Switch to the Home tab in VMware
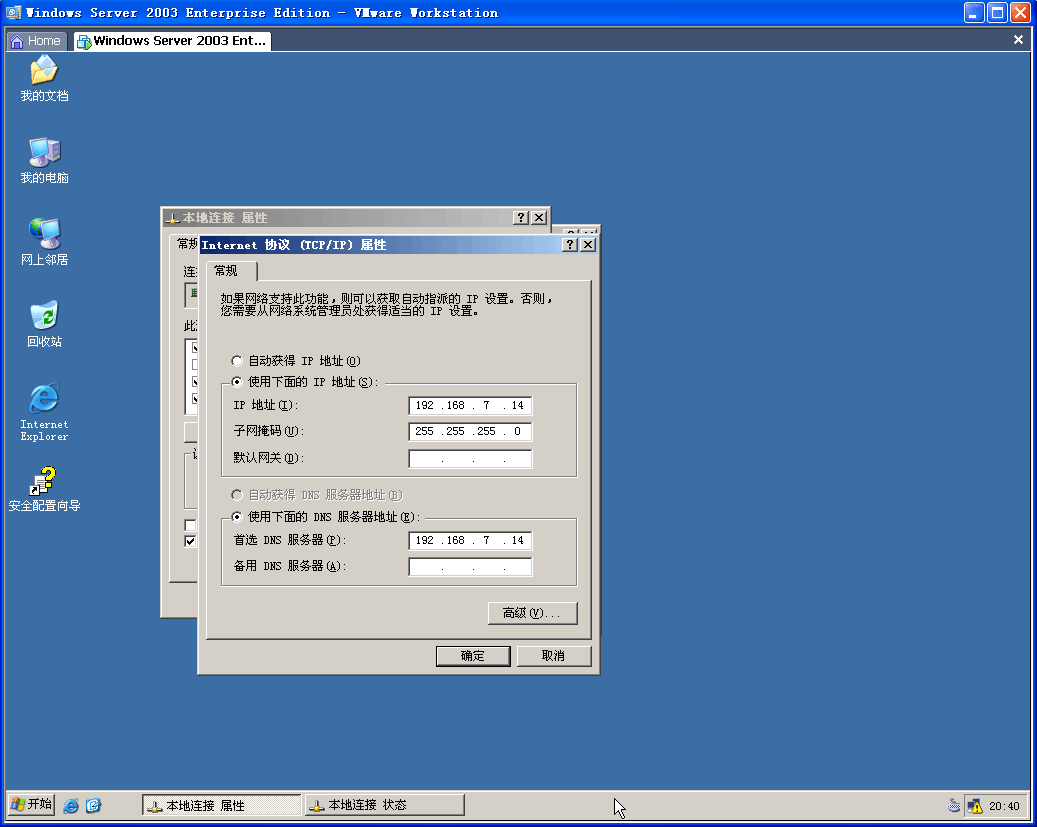Image resolution: width=1037 pixels, height=827 pixels. tap(36, 41)
